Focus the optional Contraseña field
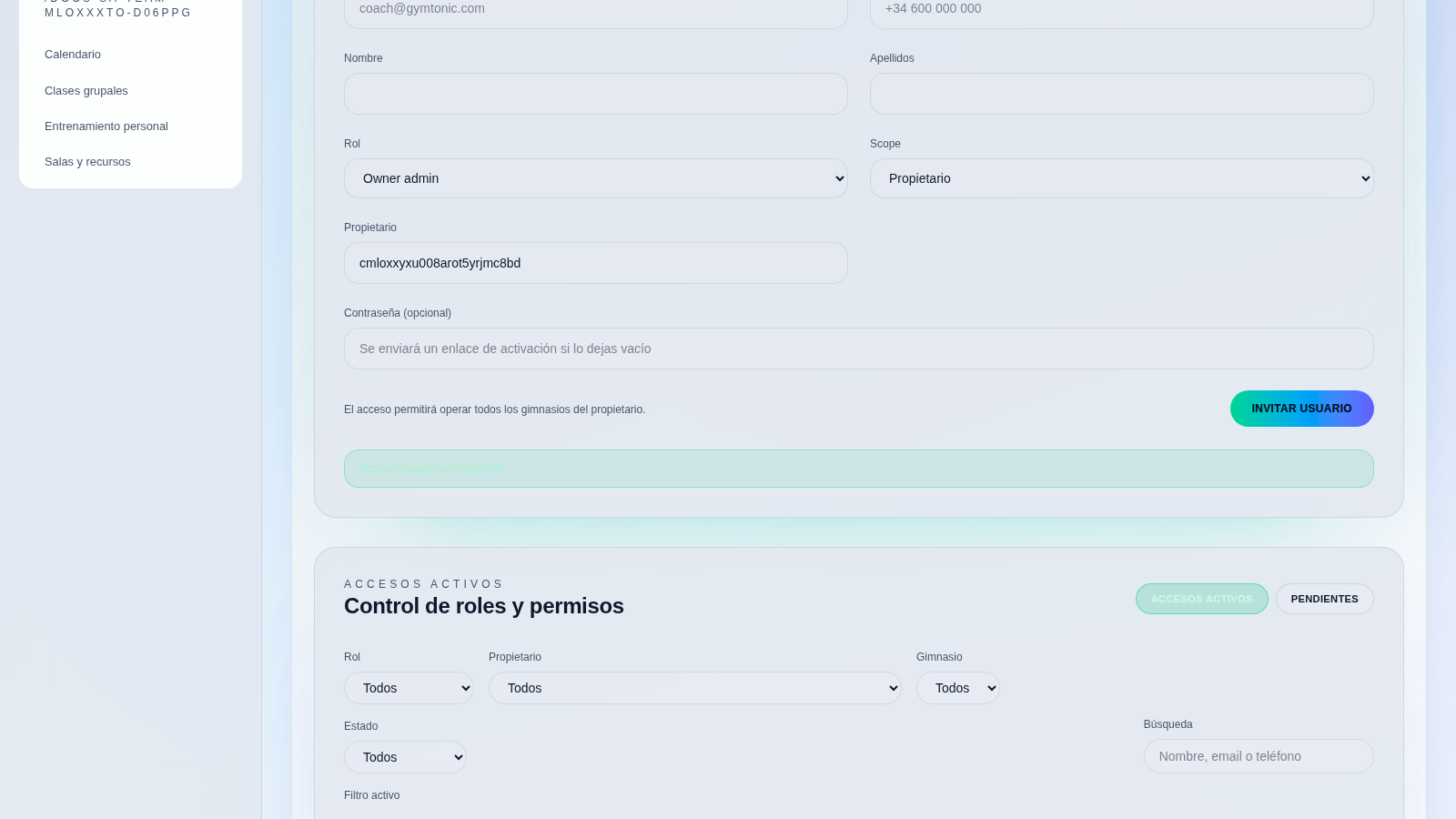The width and height of the screenshot is (1456, 819). (858, 349)
